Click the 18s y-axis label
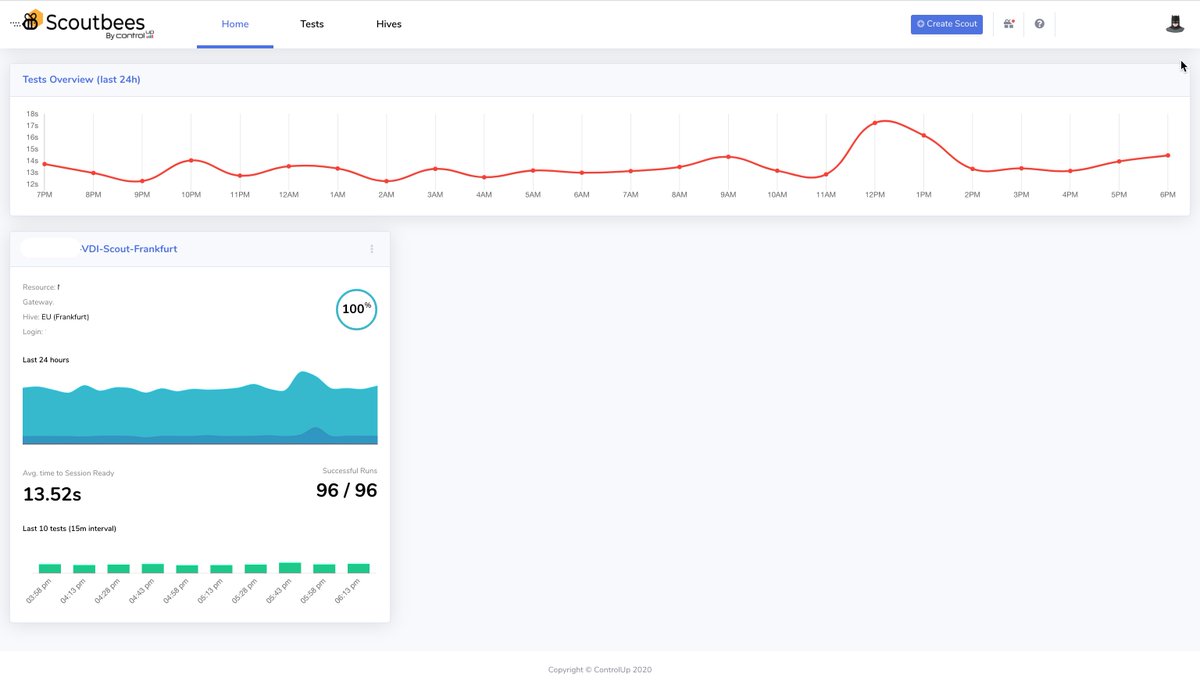Viewport: 1200px width, 688px height. (32, 114)
